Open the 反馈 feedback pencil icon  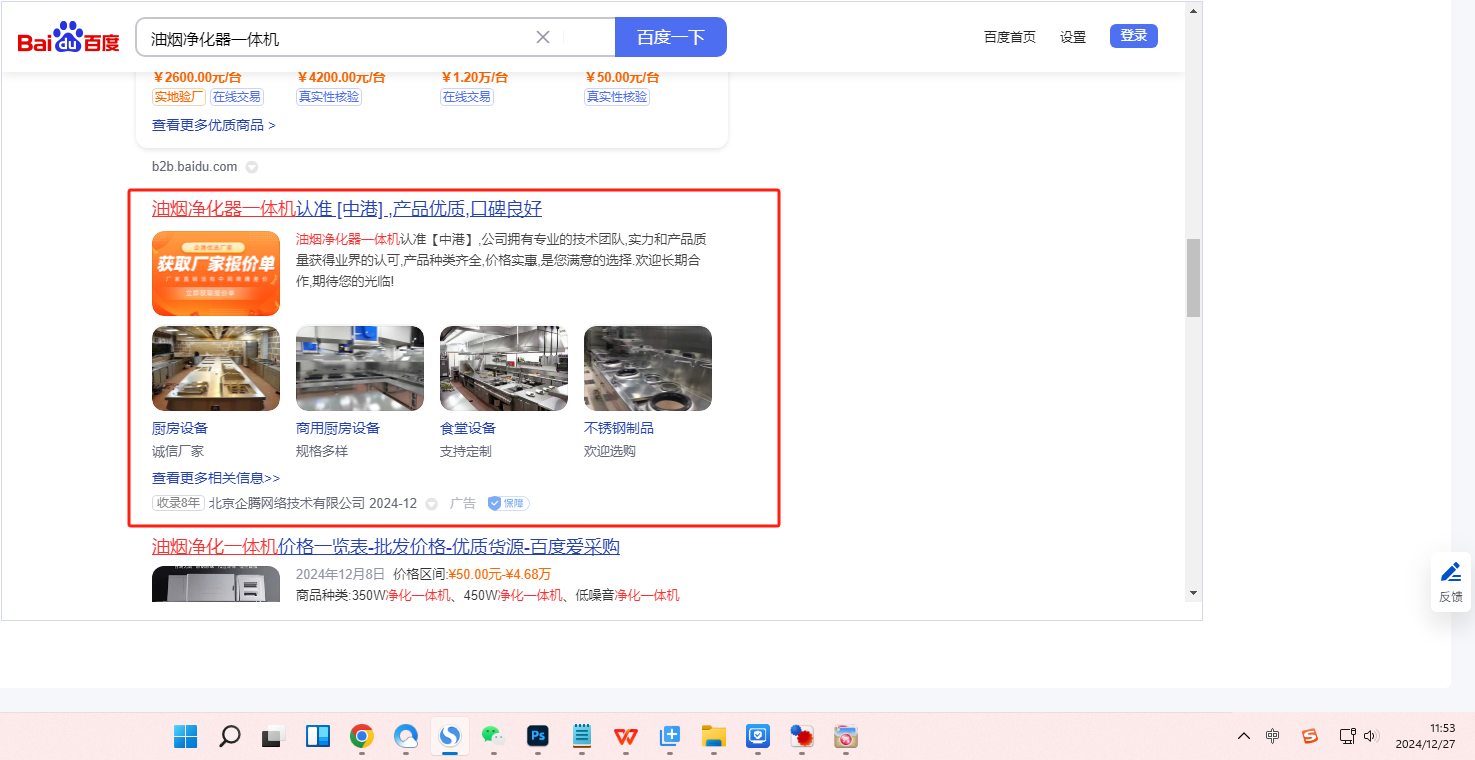1450,573
